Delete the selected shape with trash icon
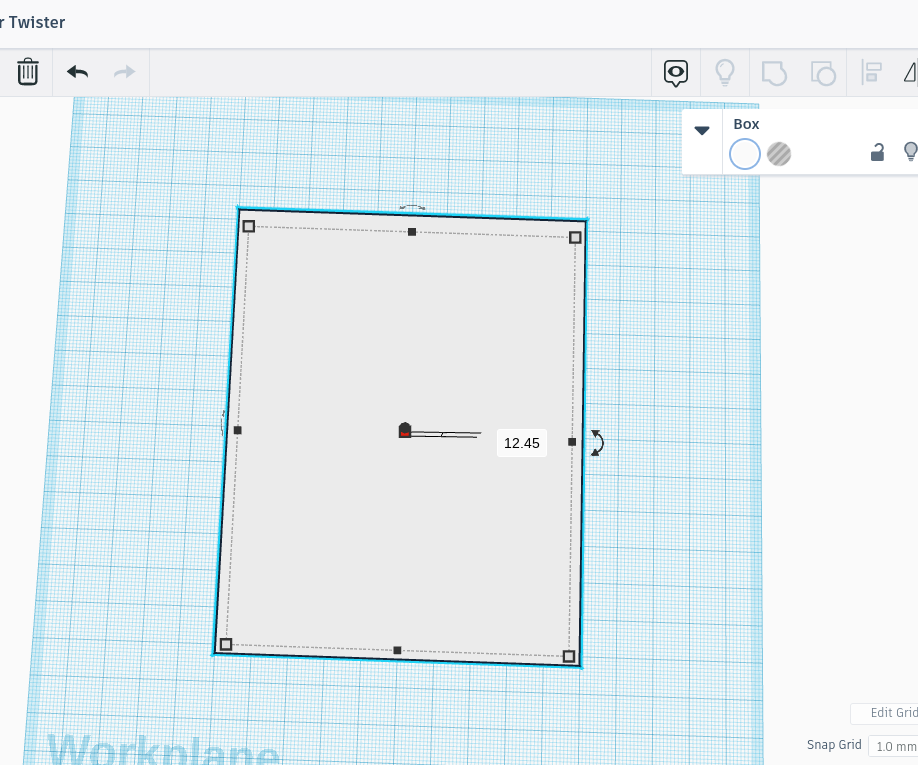Image resolution: width=918 pixels, height=765 pixels. pos(28,72)
